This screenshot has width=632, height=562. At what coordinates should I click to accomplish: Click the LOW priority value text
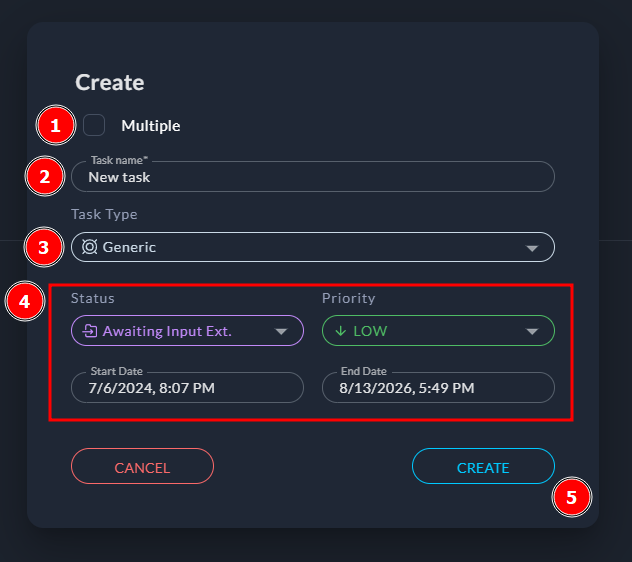pyautogui.click(x=370, y=331)
